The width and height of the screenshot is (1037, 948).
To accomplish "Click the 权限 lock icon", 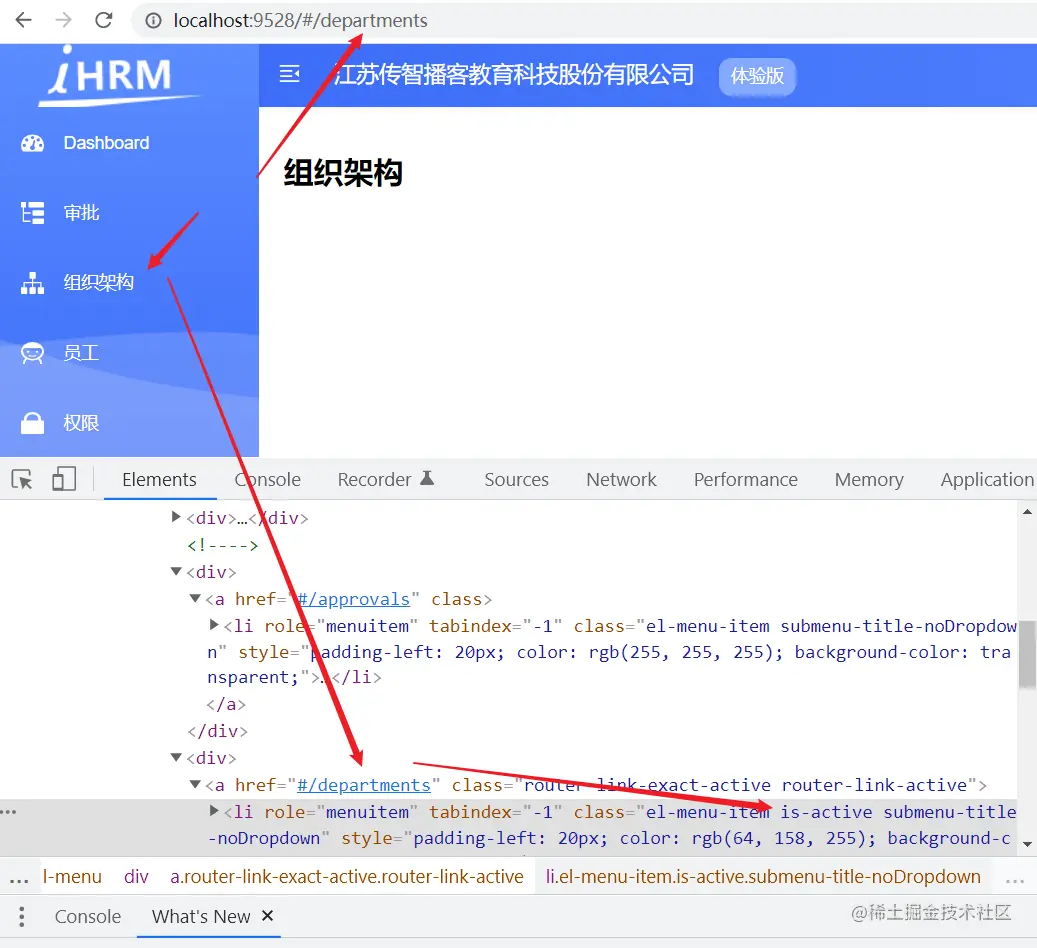I will click(32, 423).
